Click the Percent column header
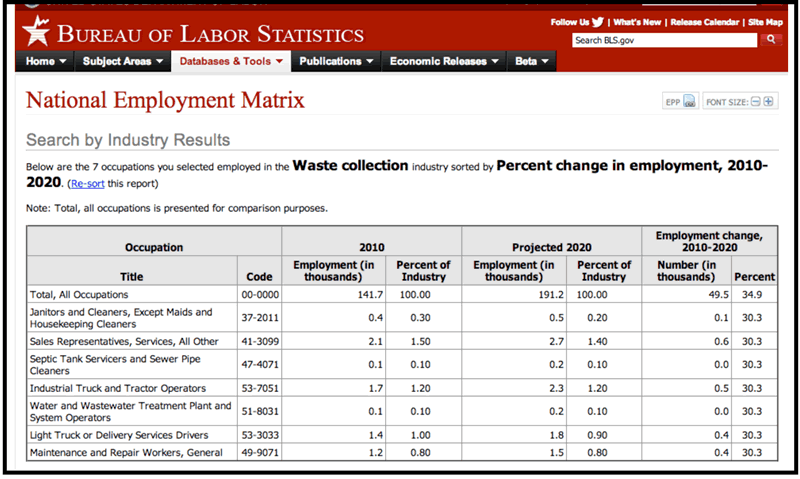Viewport: 800px width, 479px height. point(754,276)
